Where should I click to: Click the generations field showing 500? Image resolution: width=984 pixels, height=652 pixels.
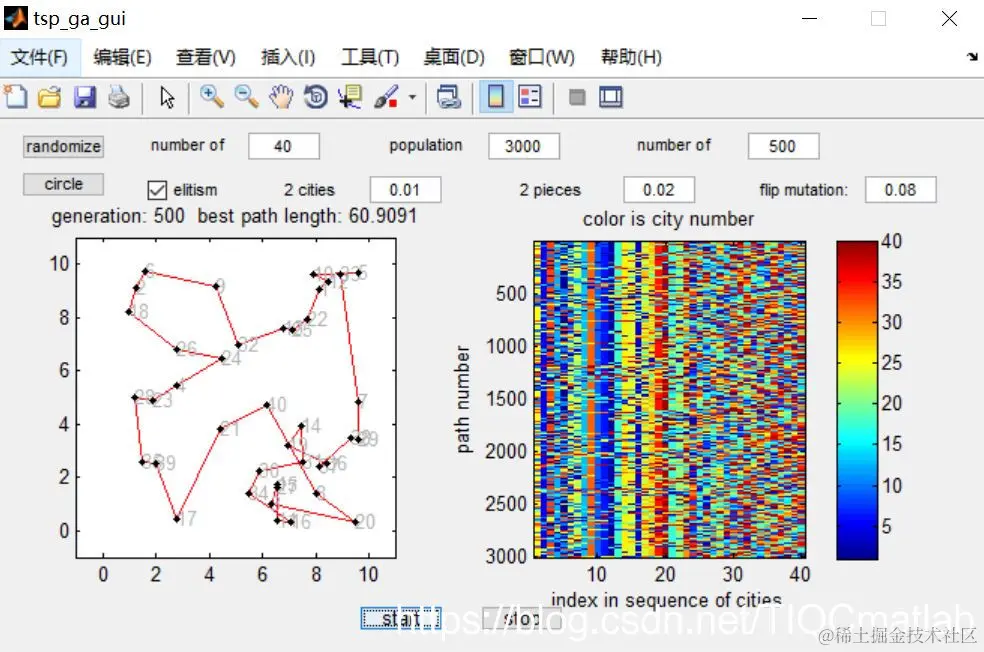point(783,146)
